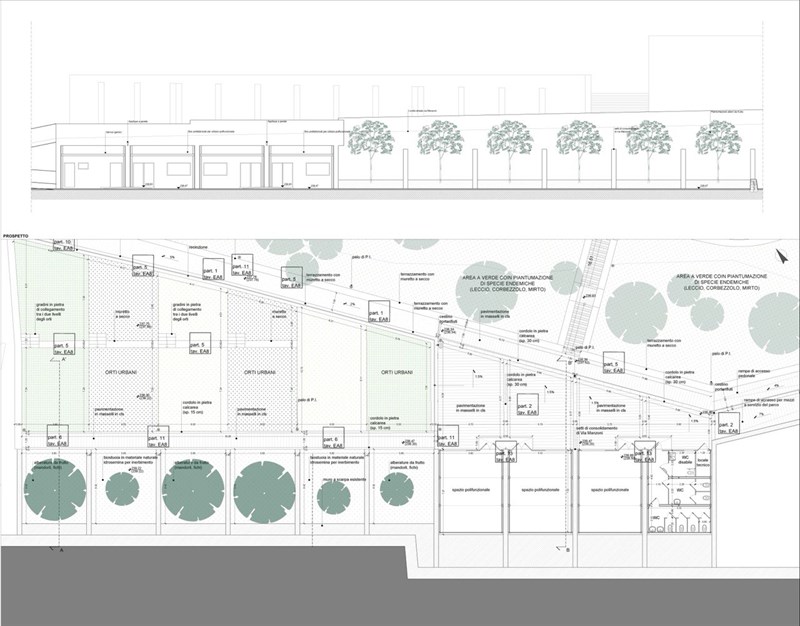Select the PROSPETTO drawing title
Image resolution: width=800 pixels, height=626 pixels.
16,236
